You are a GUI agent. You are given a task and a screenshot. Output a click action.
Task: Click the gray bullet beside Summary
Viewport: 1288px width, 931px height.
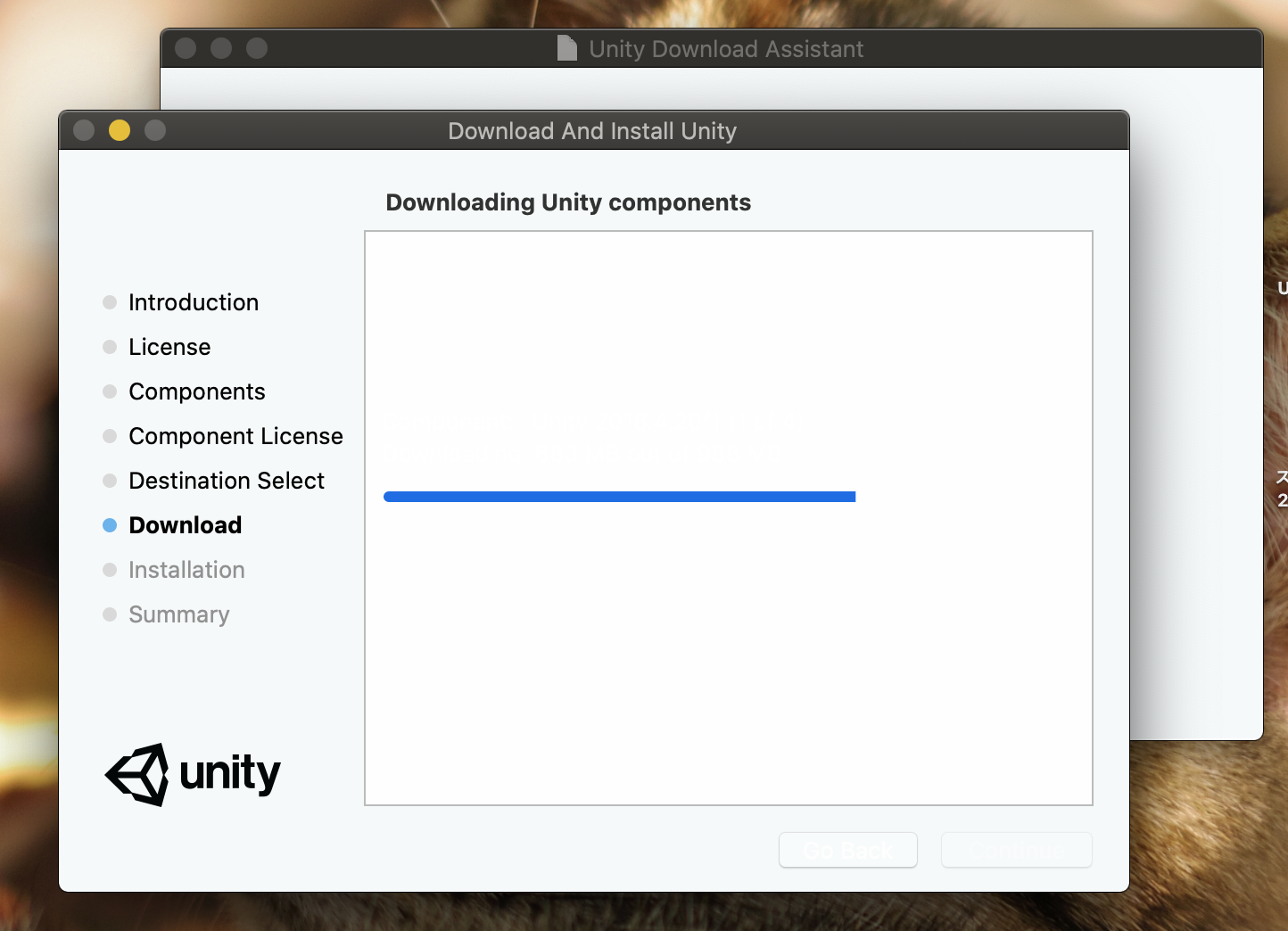[x=110, y=614]
